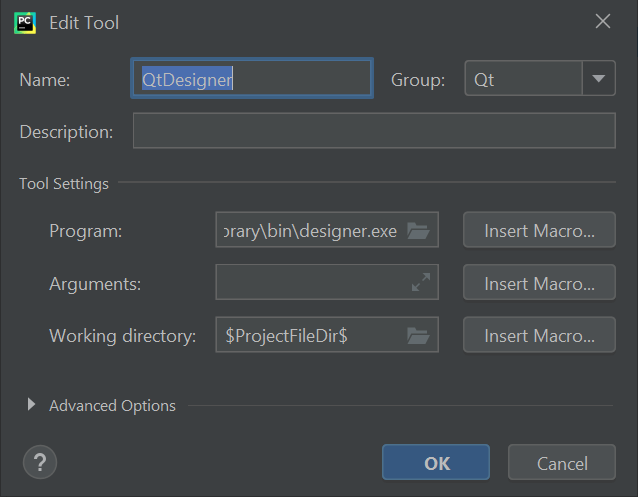
Task: Click the Edit Tool title text
Action: (84, 23)
